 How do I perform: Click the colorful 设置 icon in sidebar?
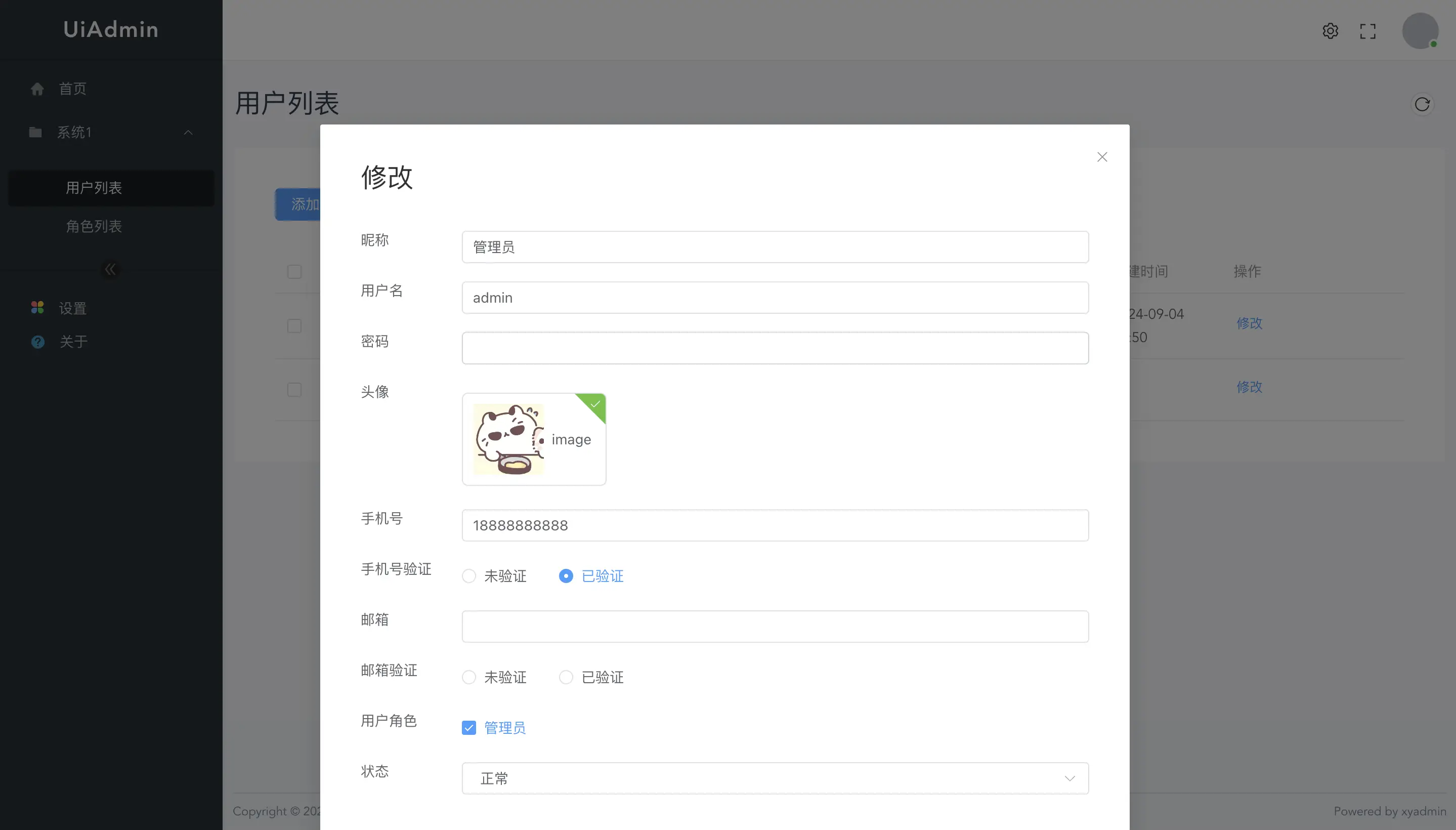point(37,308)
